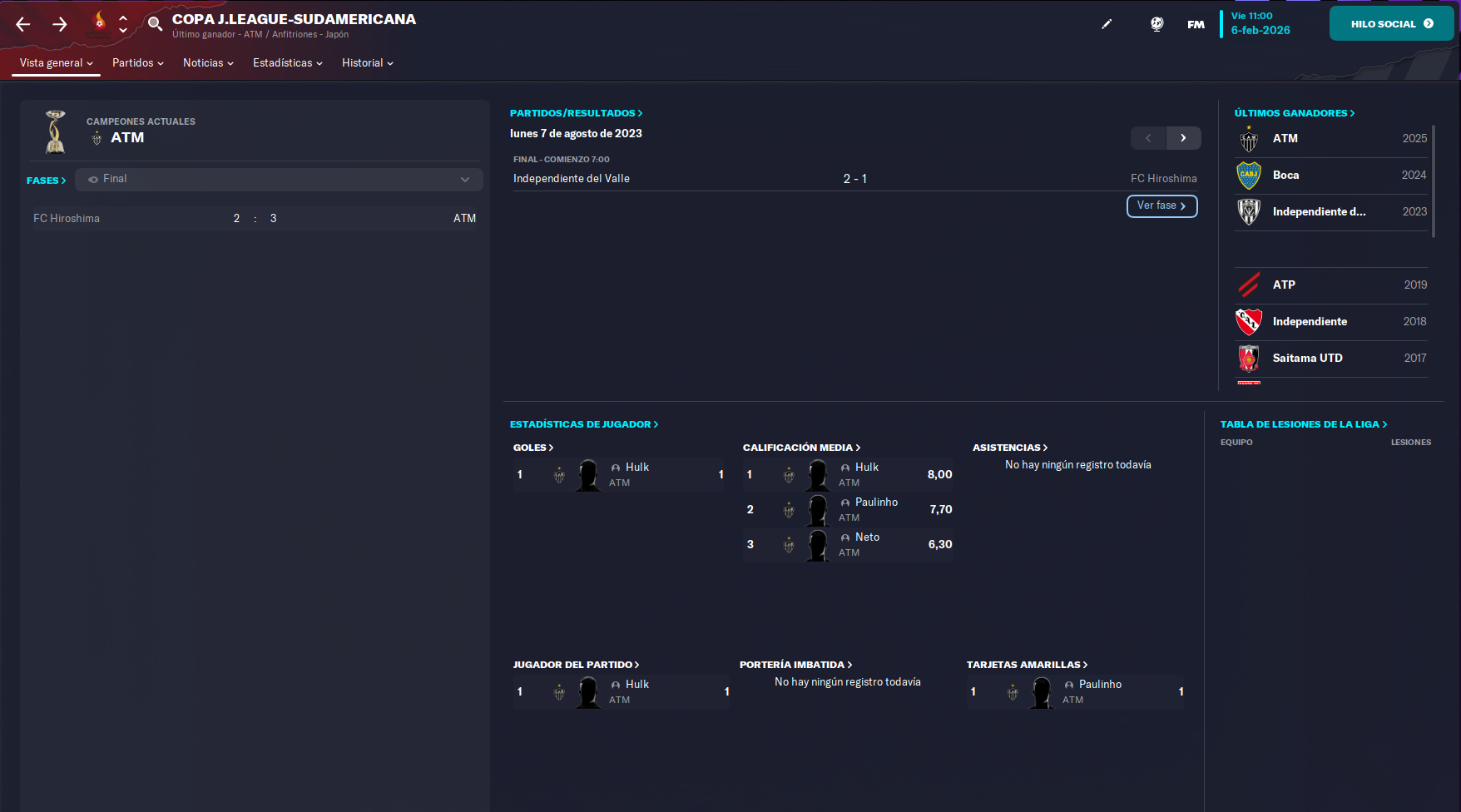Click the Saitama UTD crest for 2017
The image size is (1461, 812).
pyautogui.click(x=1249, y=358)
